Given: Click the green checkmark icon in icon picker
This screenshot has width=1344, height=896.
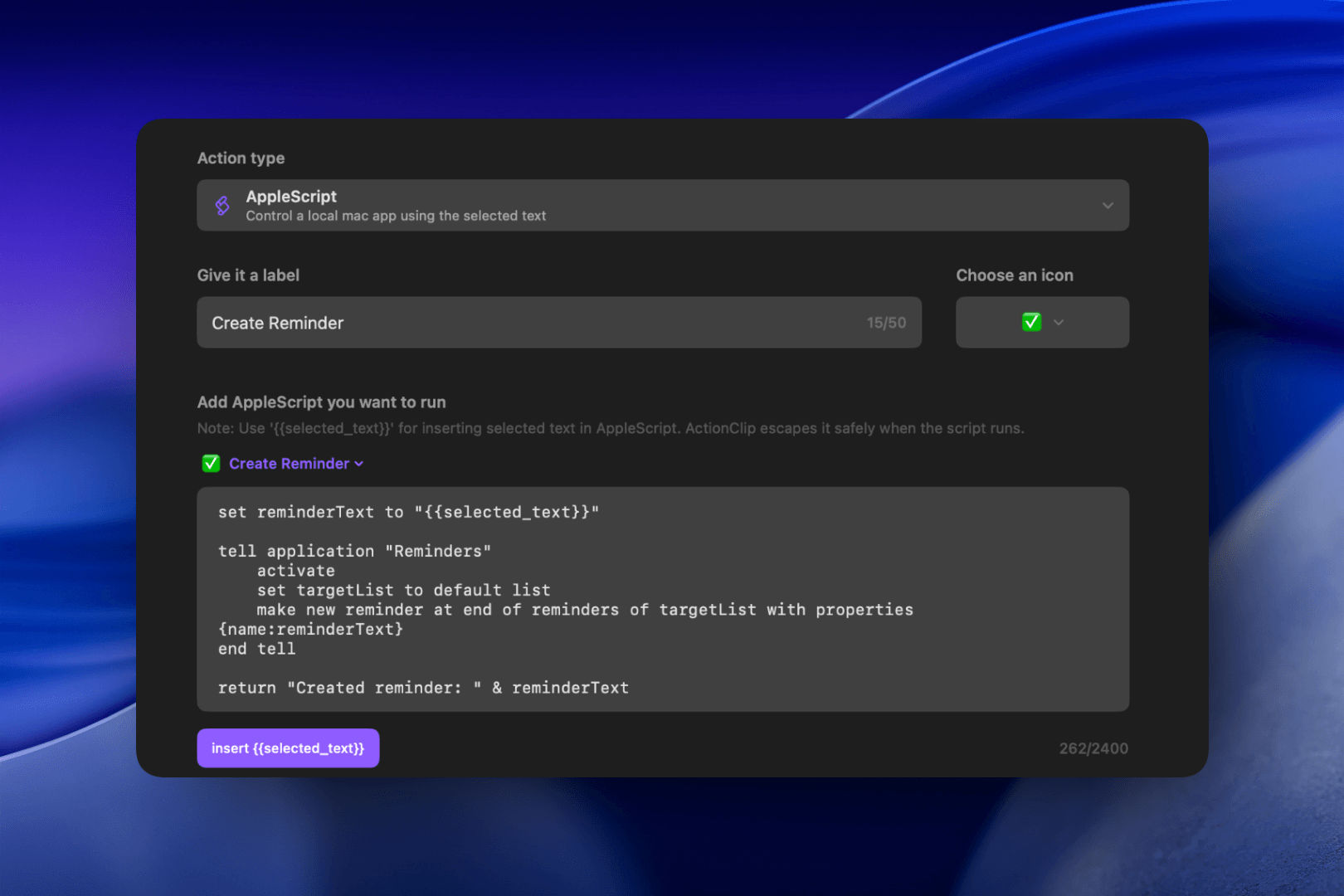Looking at the screenshot, I should [1031, 322].
